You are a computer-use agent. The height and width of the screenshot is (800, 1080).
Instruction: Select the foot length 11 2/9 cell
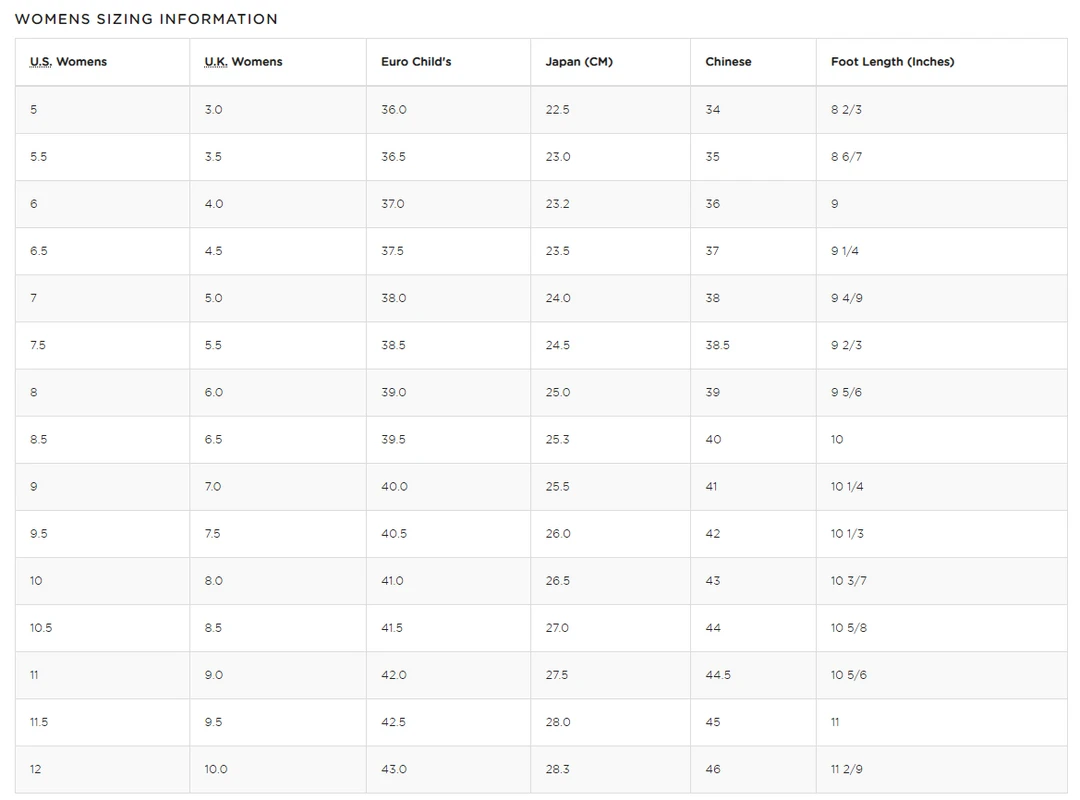pos(846,769)
